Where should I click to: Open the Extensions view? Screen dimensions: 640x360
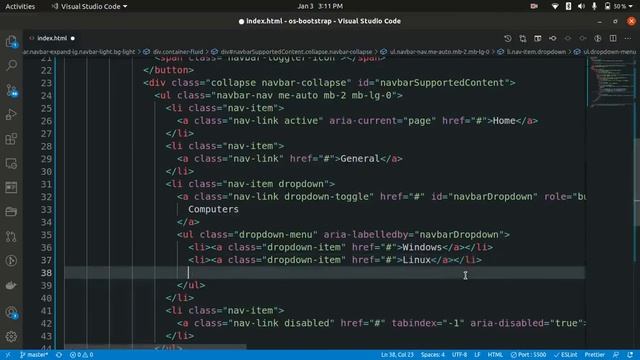tap(11, 139)
